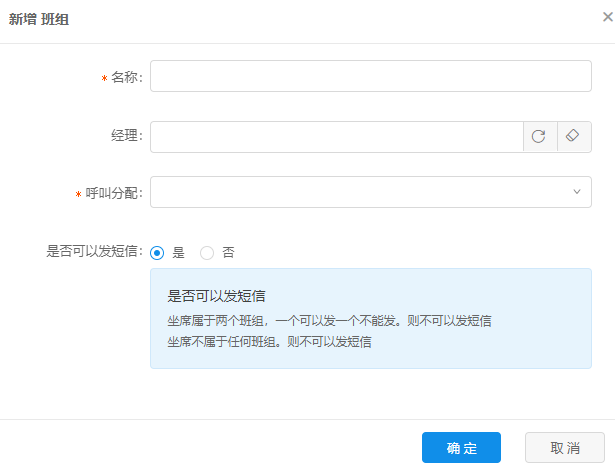Click the 新增 班组 dialog title
This screenshot has height=467, width=615.
click(39, 18)
